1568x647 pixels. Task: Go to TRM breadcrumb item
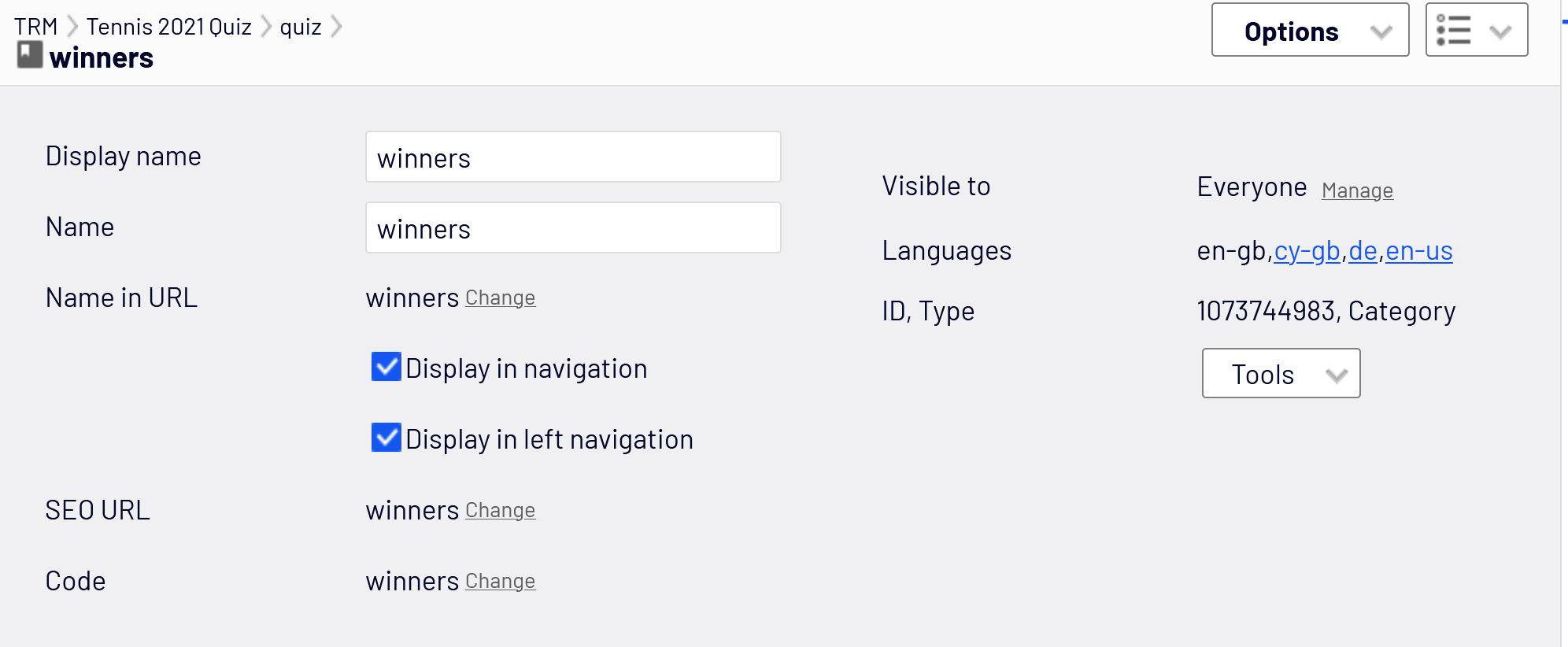pos(35,27)
